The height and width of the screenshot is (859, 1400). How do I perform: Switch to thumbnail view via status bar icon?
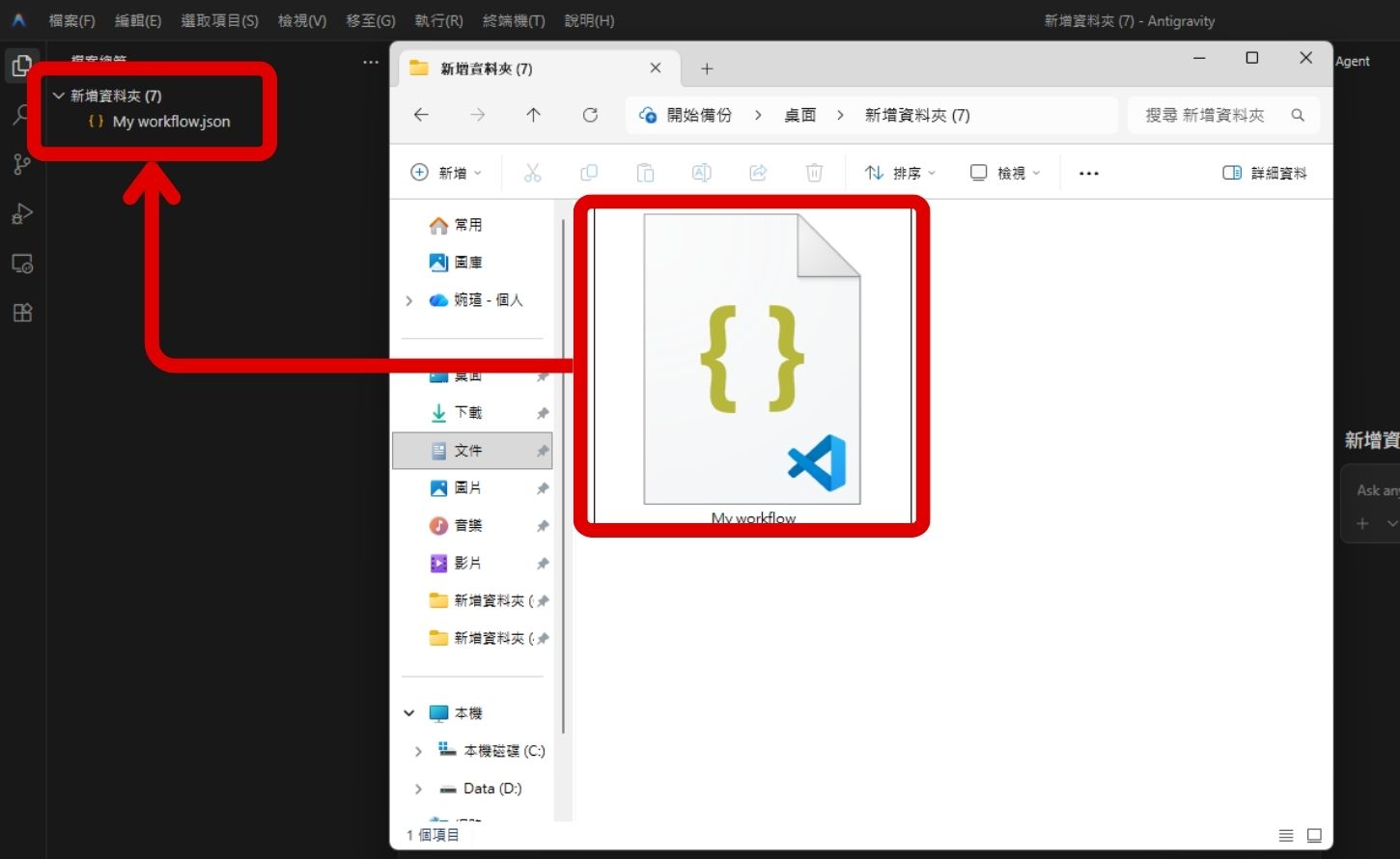pos(1313,835)
